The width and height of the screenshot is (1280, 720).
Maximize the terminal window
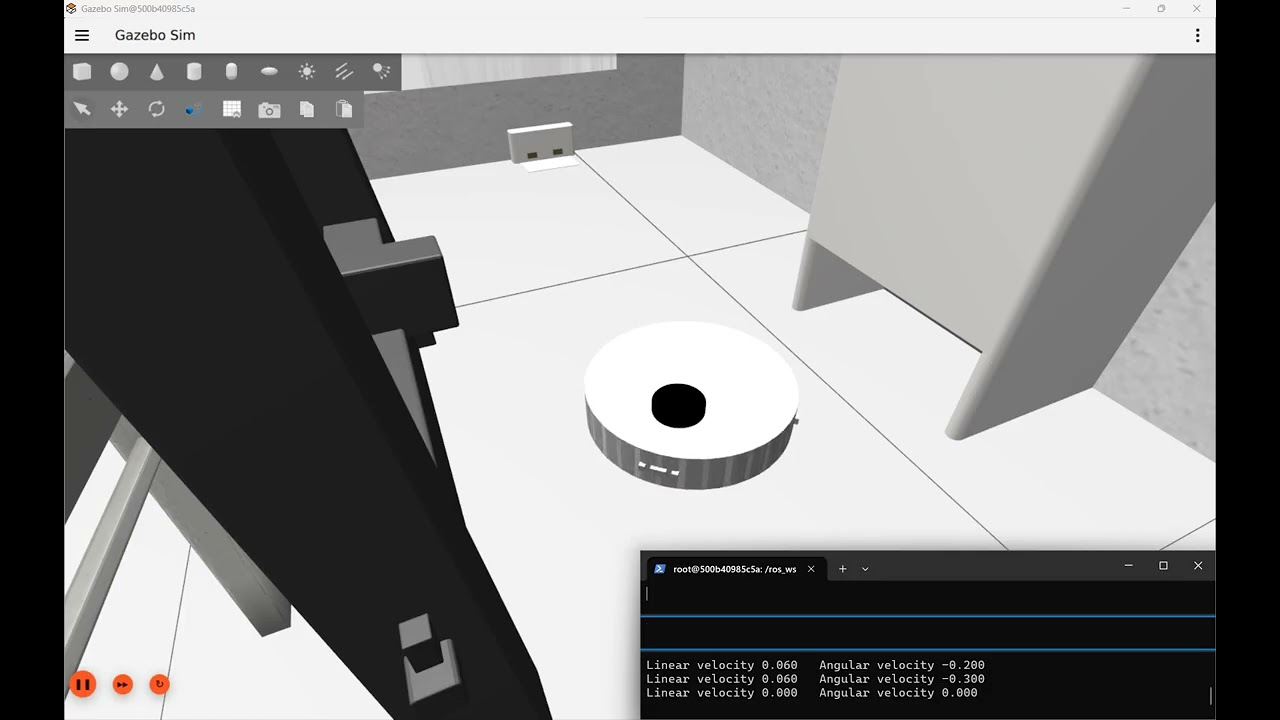click(1163, 566)
